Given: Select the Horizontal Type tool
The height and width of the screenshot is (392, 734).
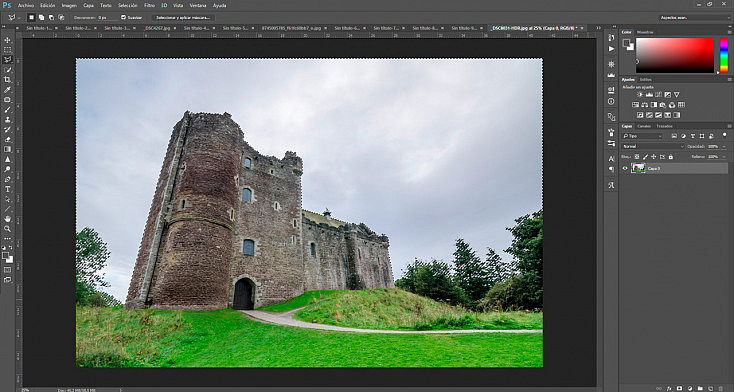Looking at the screenshot, I should coord(7,189).
